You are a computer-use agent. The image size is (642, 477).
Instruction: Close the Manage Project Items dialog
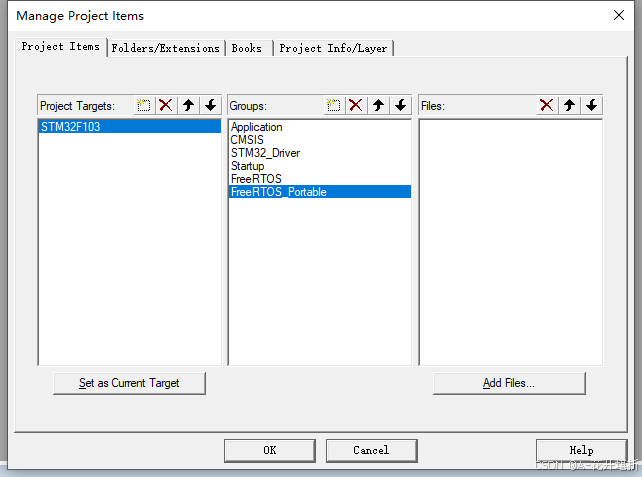click(619, 15)
